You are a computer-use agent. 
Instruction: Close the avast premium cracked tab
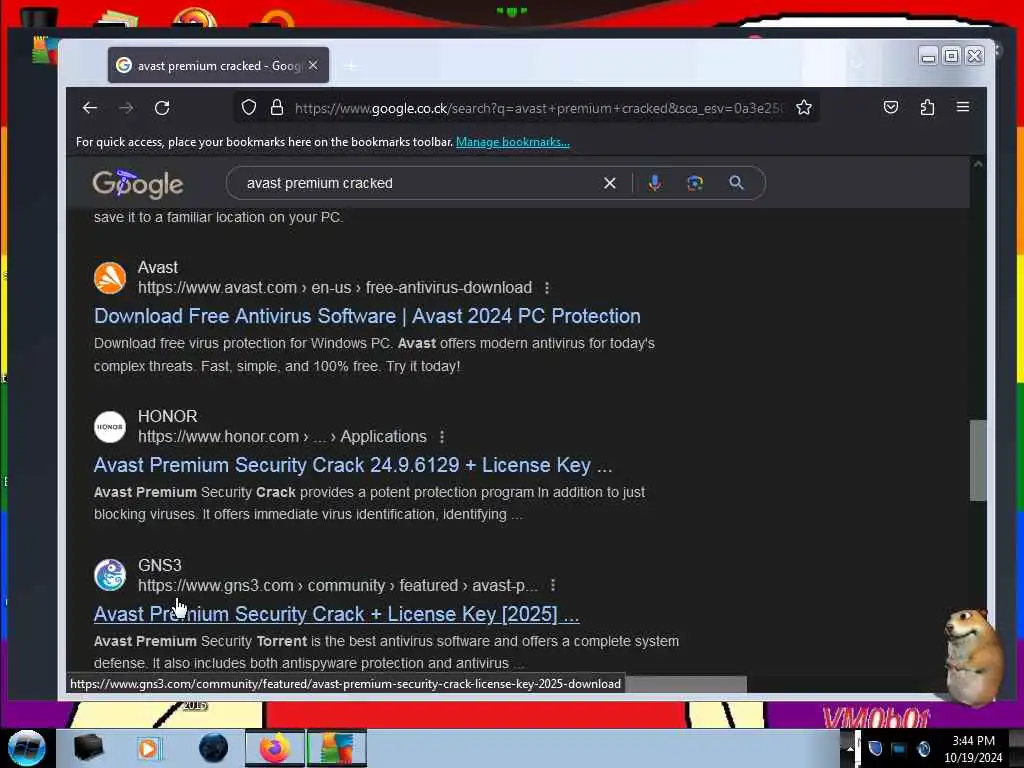313,65
